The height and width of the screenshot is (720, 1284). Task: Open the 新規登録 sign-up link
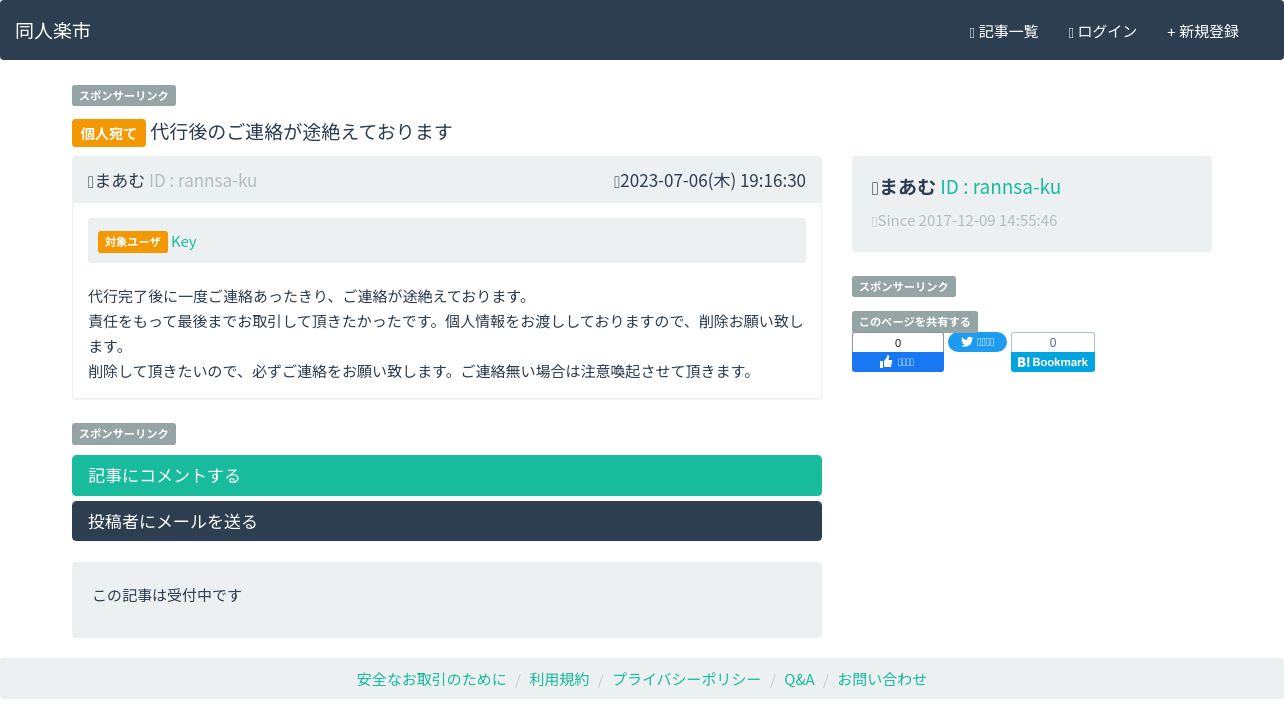(1203, 32)
